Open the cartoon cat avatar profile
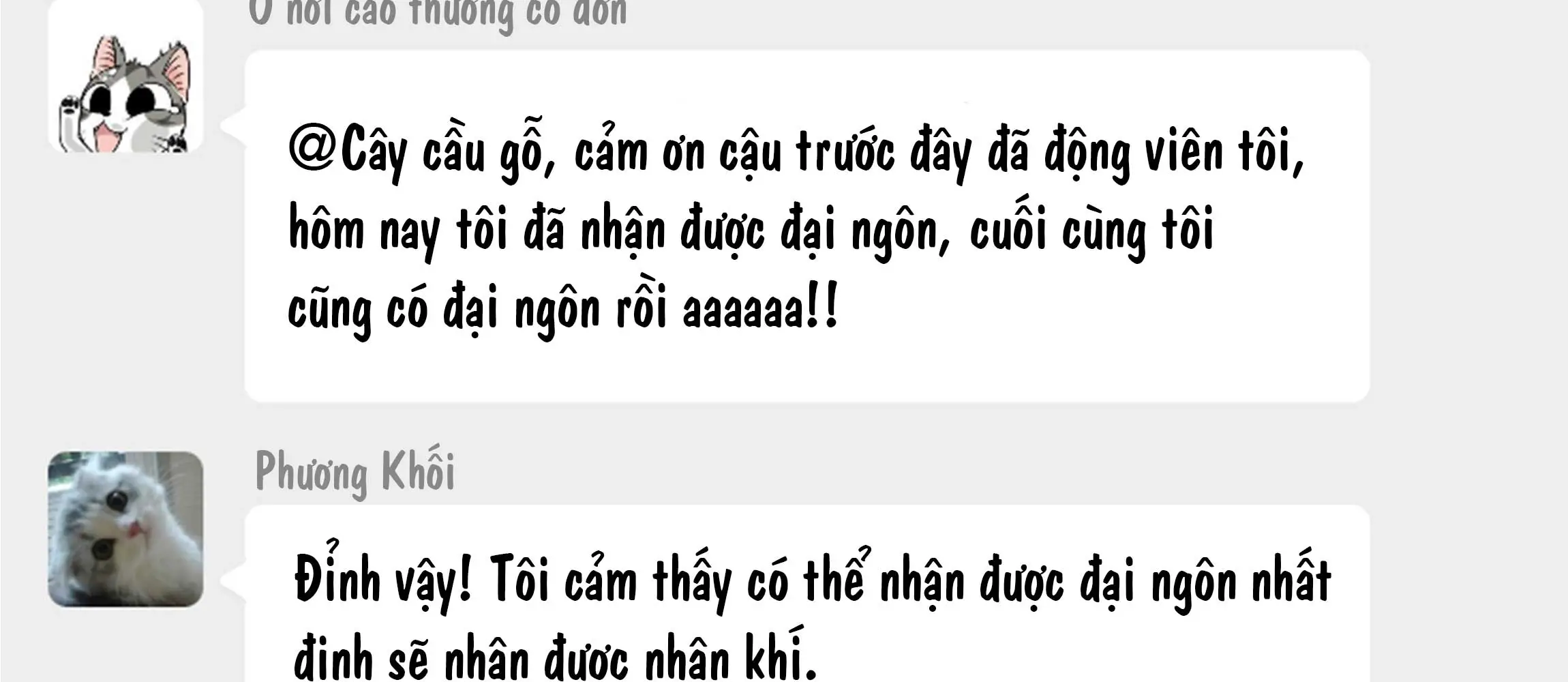 125,76
